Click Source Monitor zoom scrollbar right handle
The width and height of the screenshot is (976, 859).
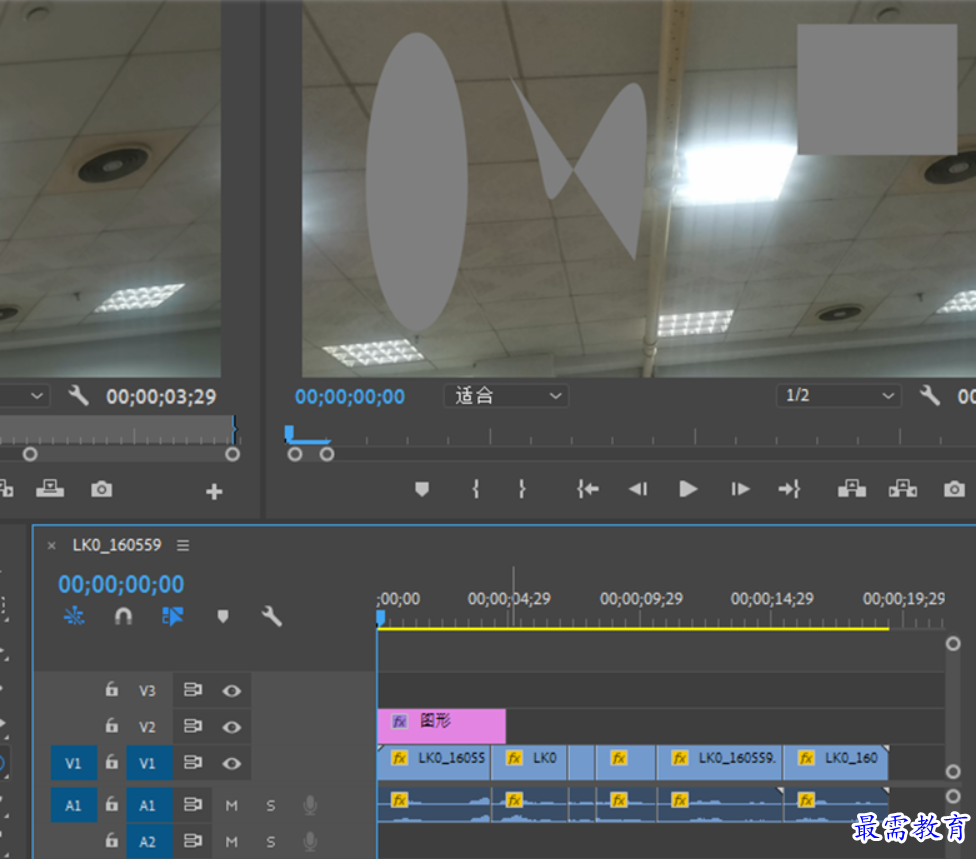(232, 454)
